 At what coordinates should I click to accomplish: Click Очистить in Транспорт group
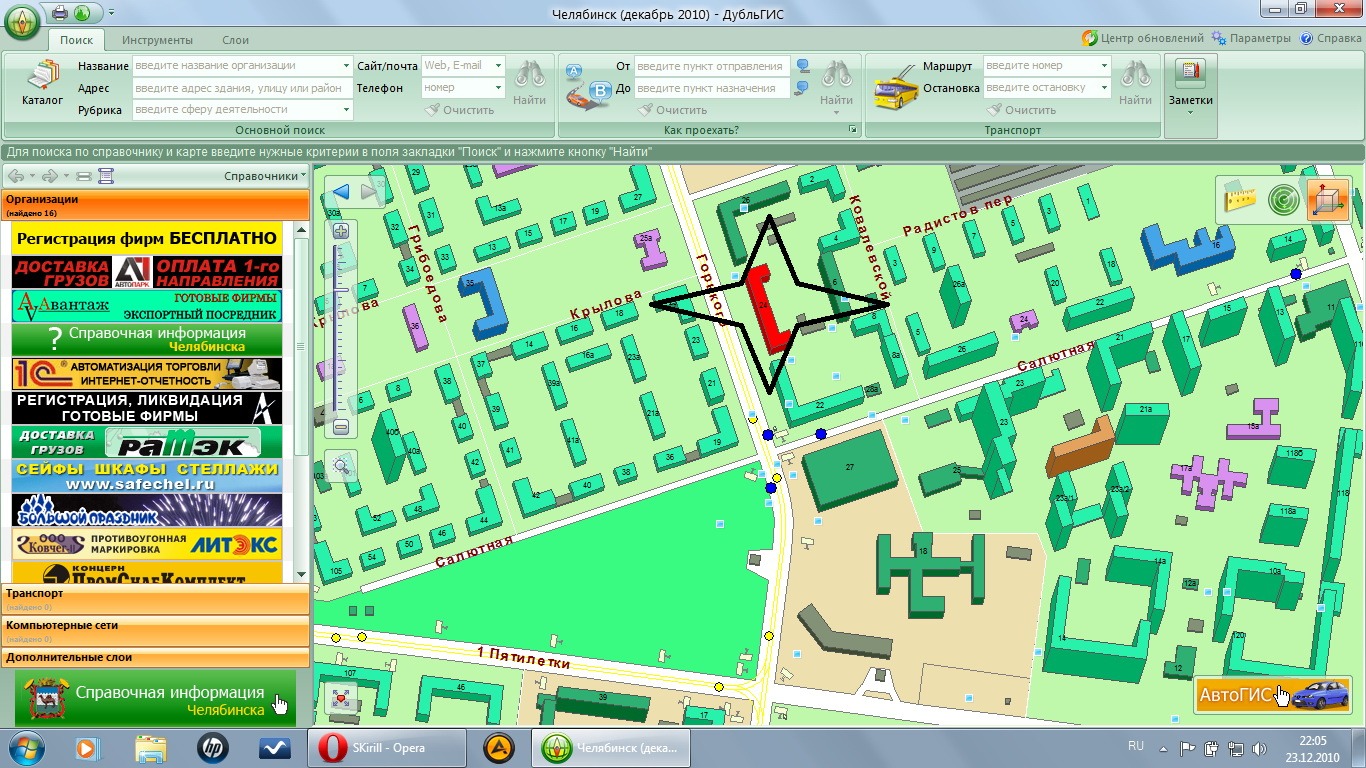(x=1021, y=110)
